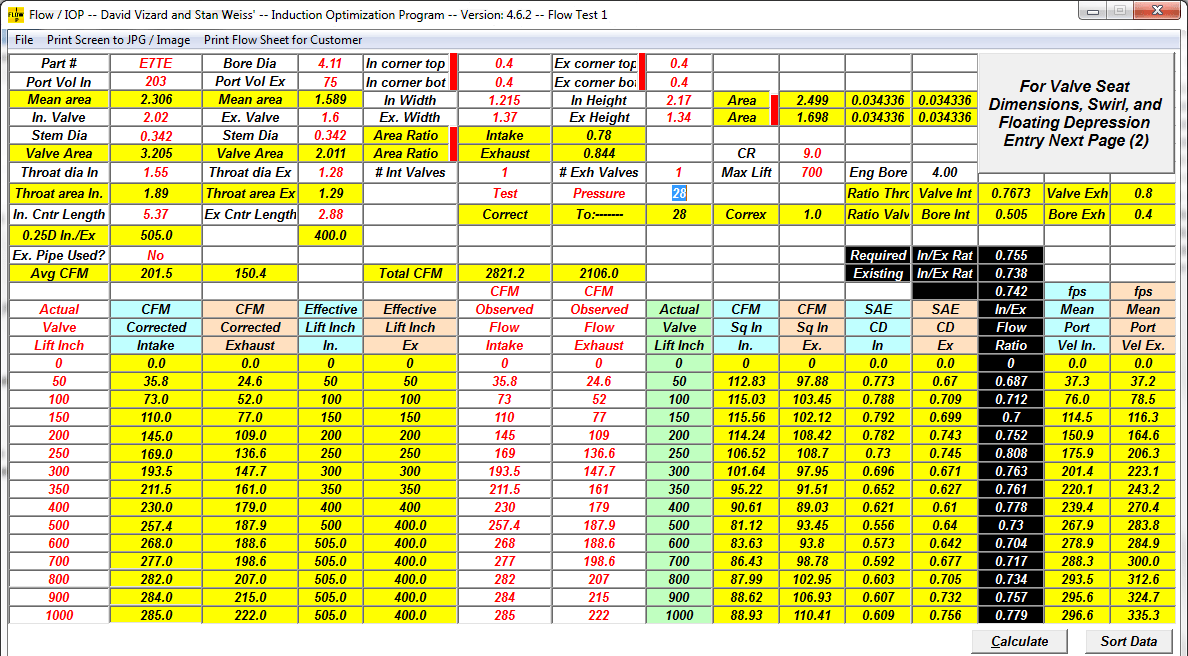
Task: Click the Eng Bore field showing 4.00
Action: [943, 173]
